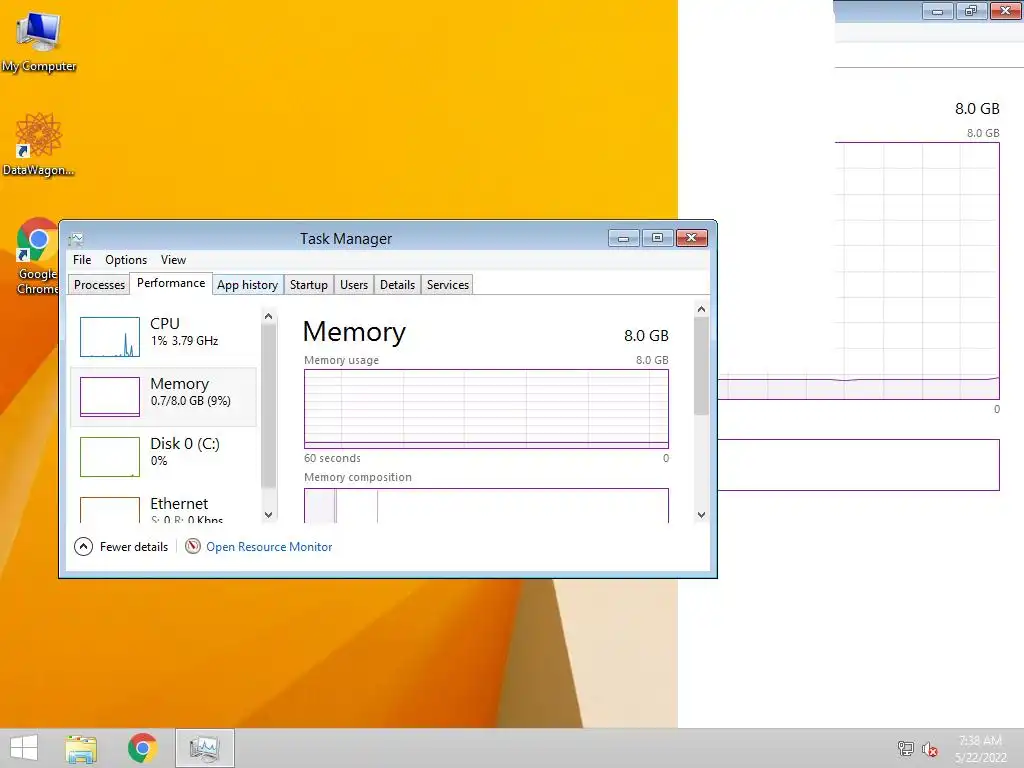Viewport: 1024px width, 768px height.
Task: Select the Performance tab
Action: (x=171, y=283)
